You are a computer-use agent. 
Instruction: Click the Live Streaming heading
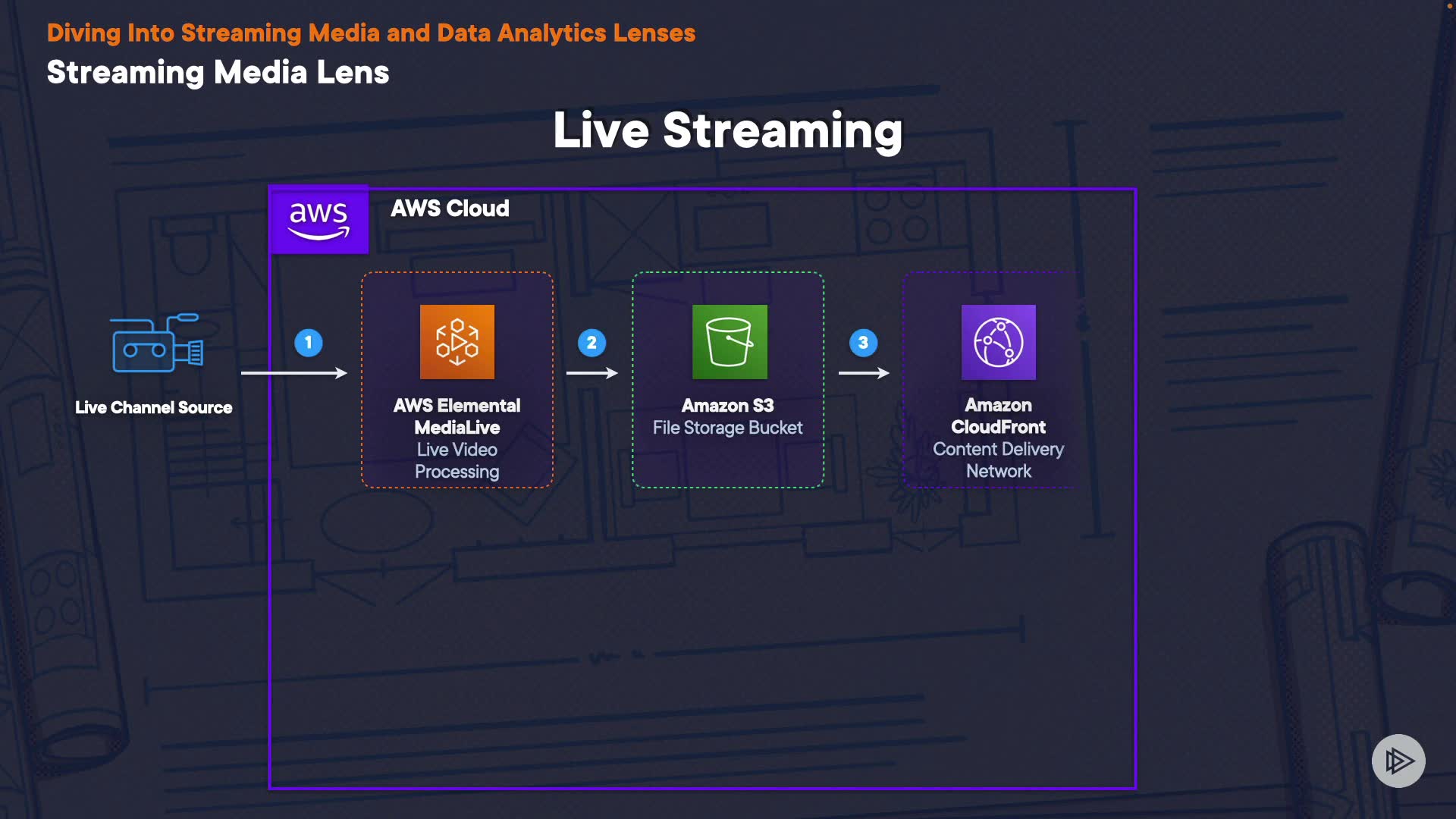[727, 130]
